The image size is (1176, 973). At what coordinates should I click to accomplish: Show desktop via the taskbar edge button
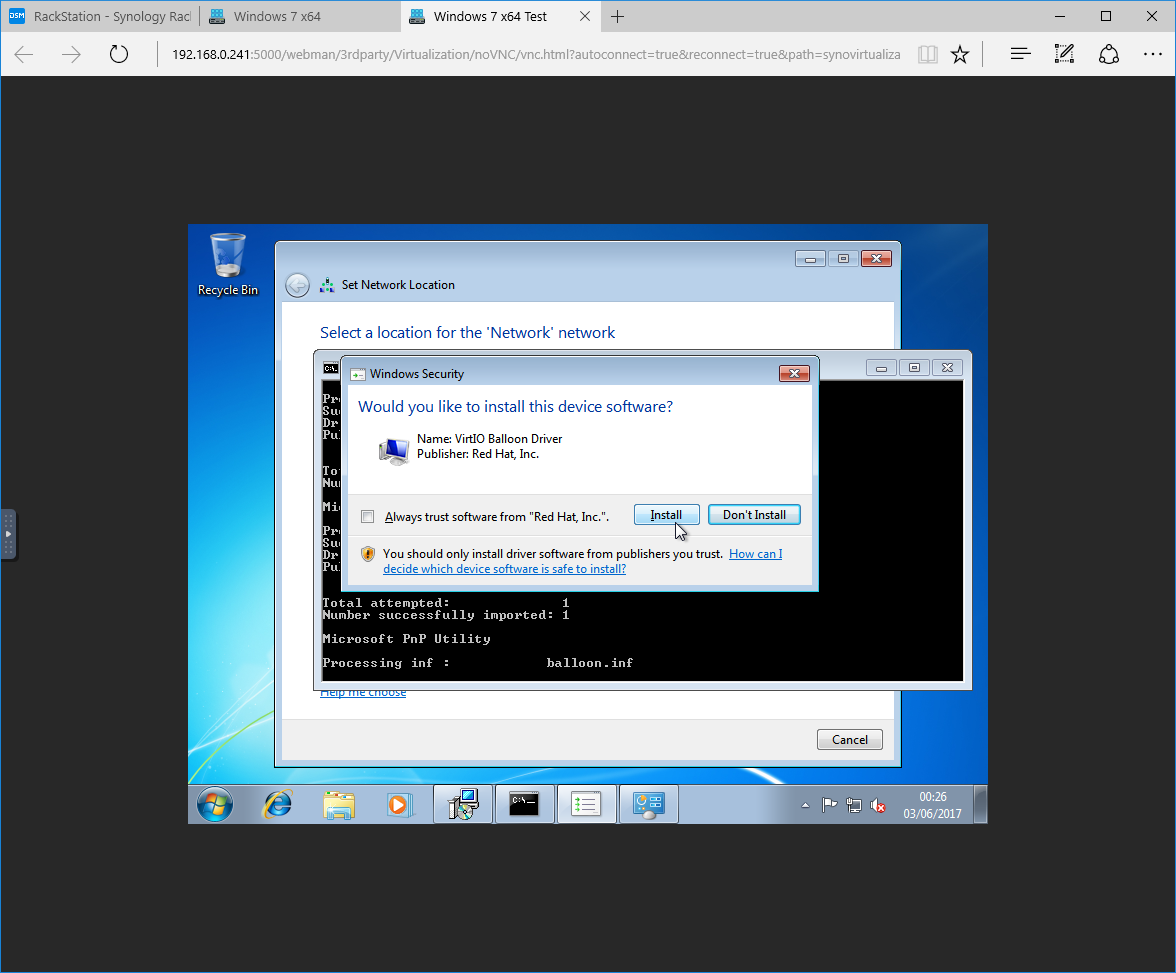point(980,804)
